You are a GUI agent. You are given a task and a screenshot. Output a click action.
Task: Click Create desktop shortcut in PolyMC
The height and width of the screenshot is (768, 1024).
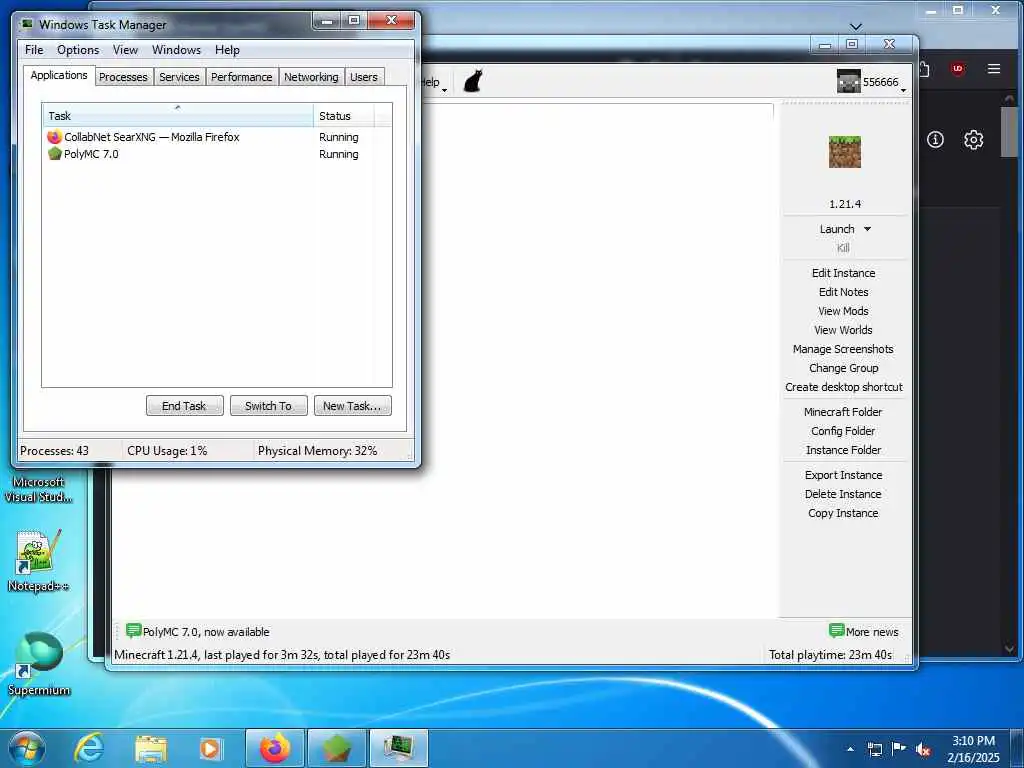(x=844, y=387)
